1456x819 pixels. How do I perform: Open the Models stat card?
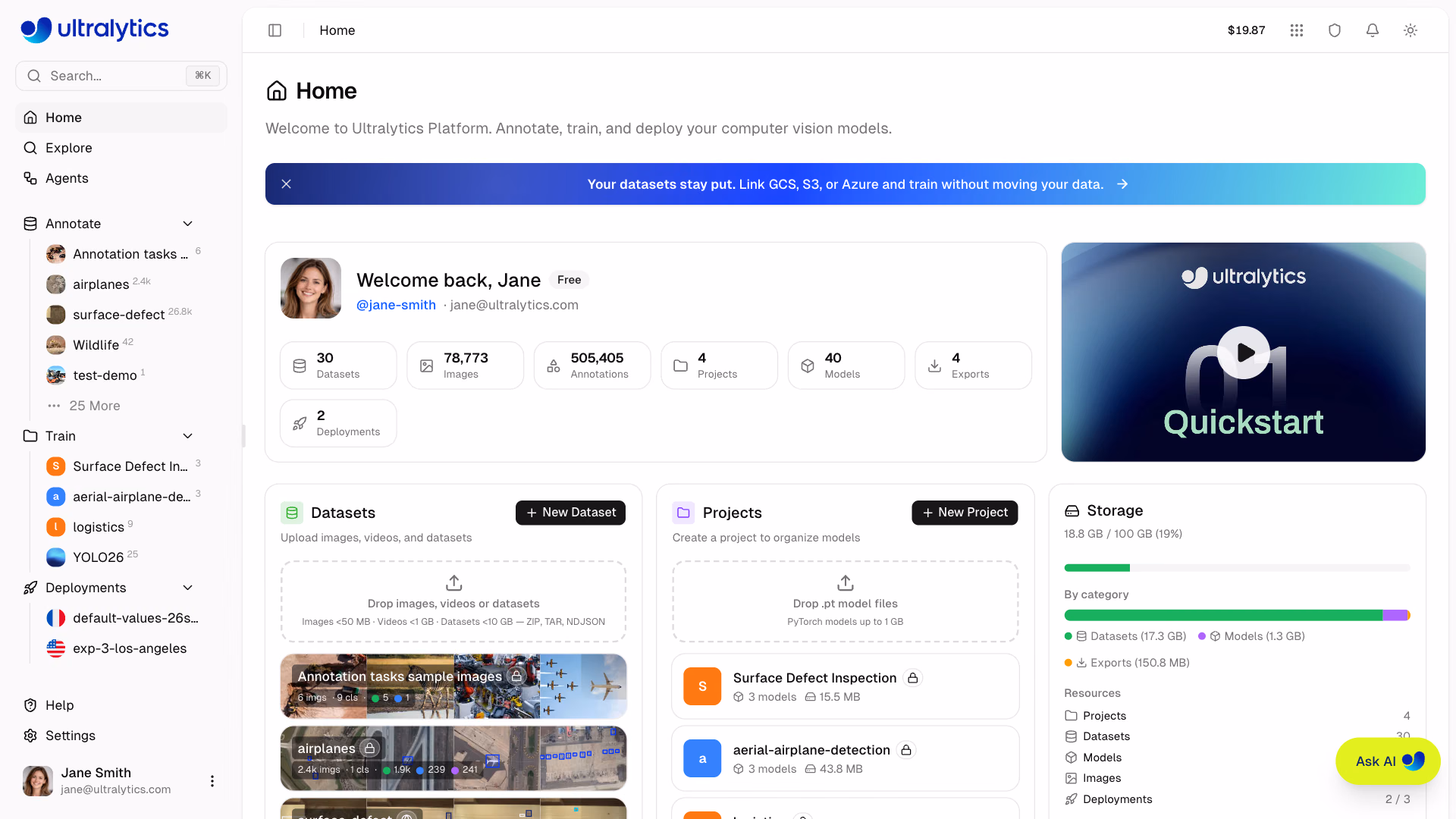(846, 366)
